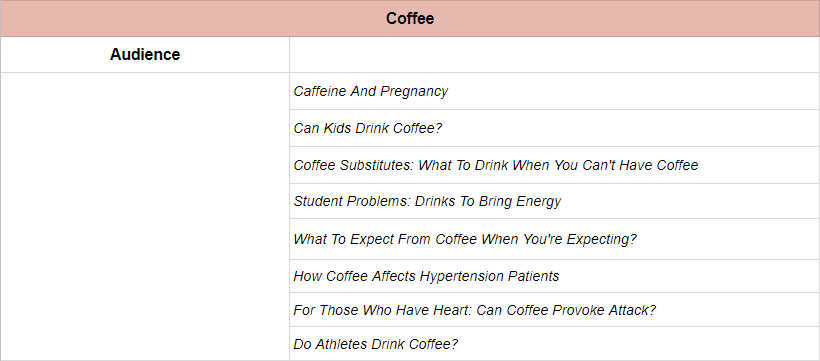820x361 pixels.
Task: Place cursor on the word Energy
Action: click(538, 201)
